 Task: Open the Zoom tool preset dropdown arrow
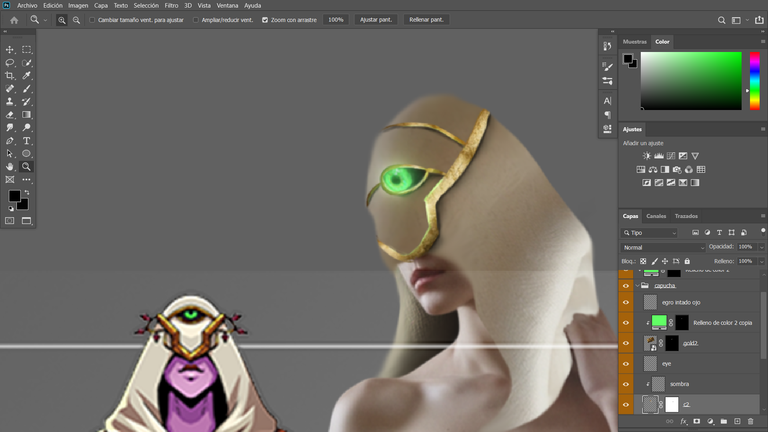45,20
